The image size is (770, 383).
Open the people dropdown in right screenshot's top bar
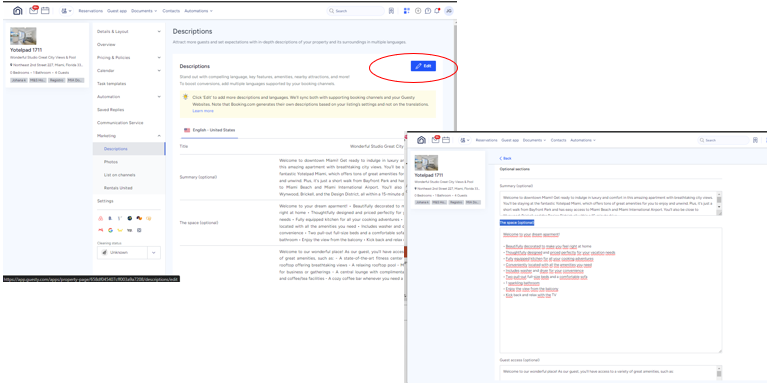pyautogui.click(x=464, y=140)
